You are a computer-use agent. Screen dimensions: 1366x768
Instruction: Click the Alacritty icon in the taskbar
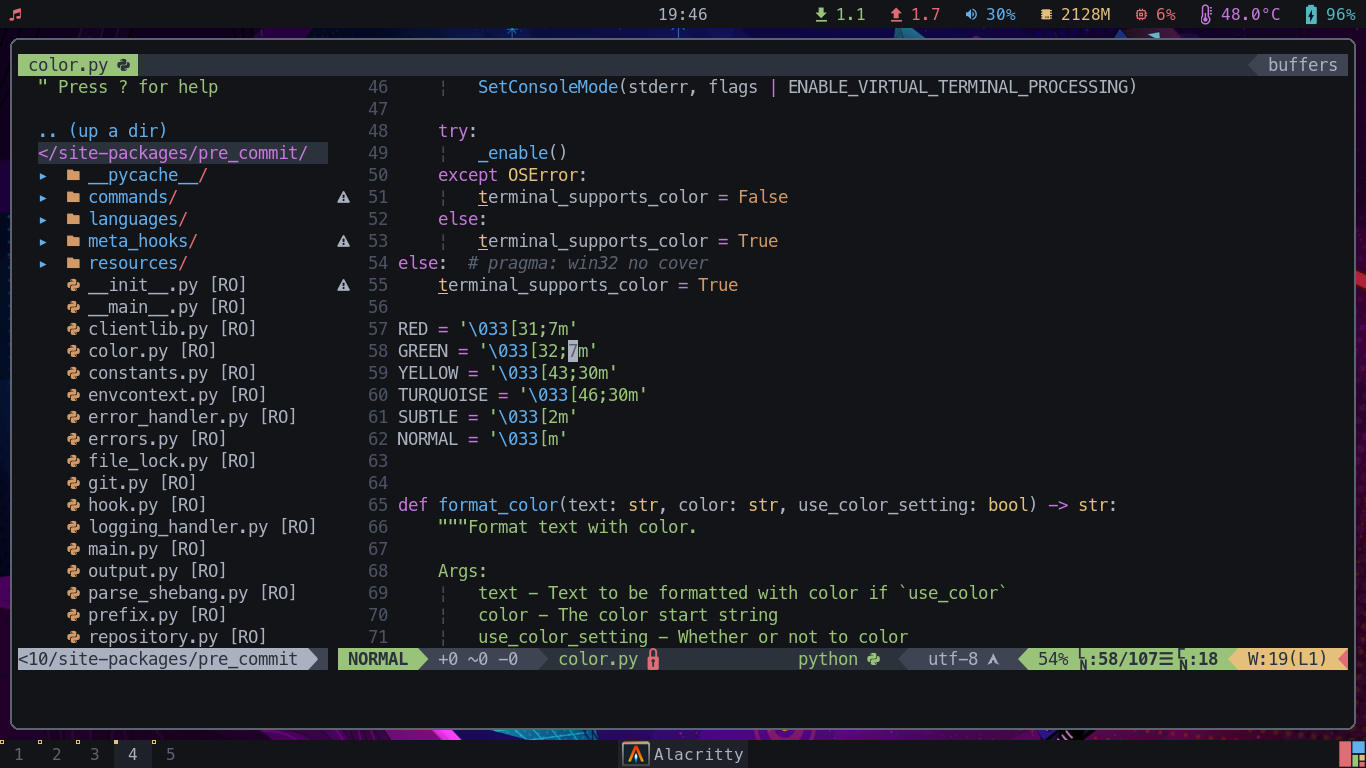[637, 754]
